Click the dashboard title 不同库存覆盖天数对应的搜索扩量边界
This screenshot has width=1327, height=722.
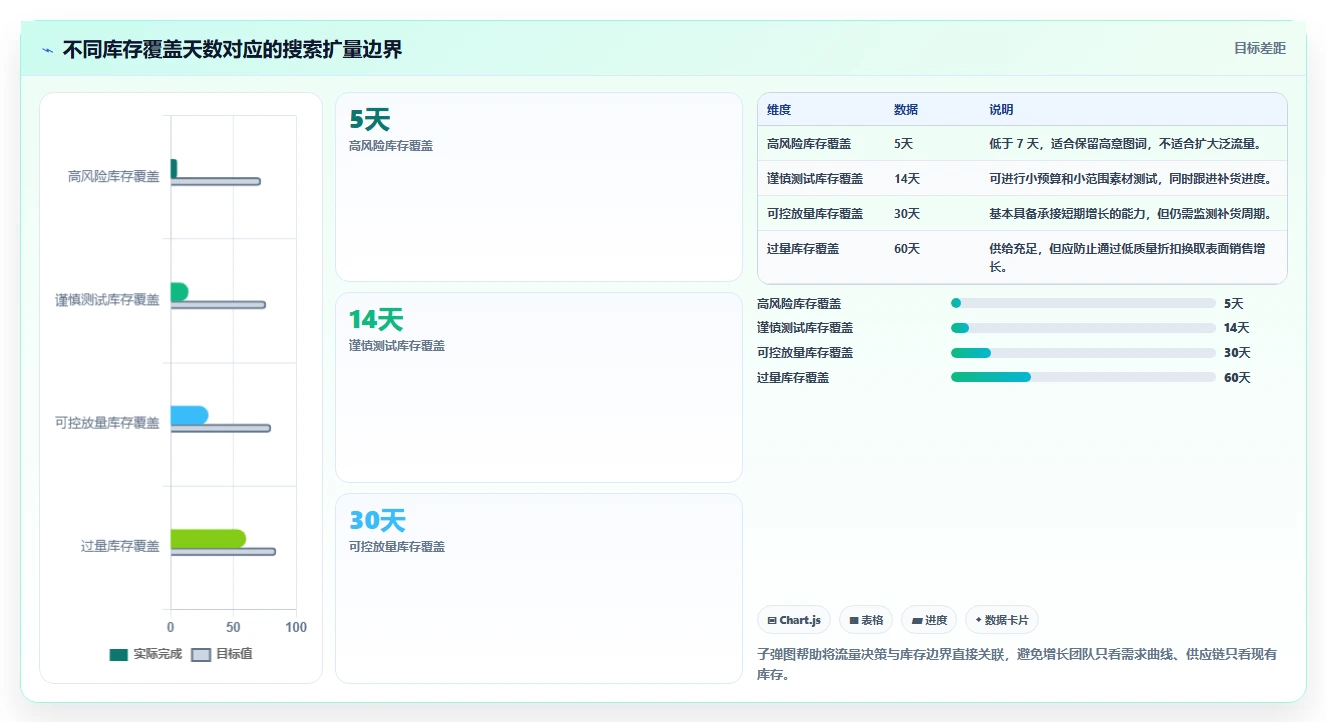(233, 50)
